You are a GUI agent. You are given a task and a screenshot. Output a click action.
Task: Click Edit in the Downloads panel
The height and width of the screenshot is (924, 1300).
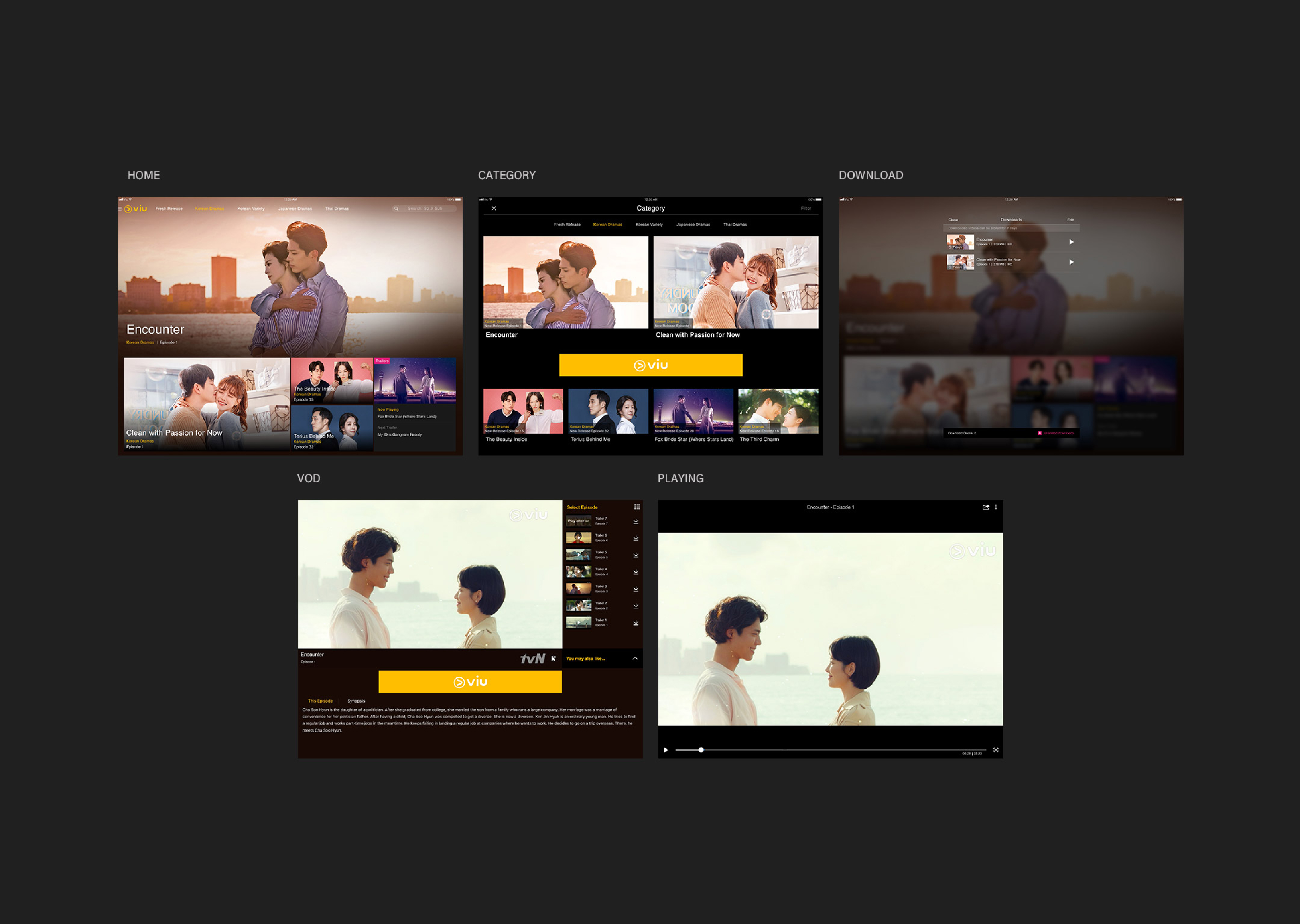[x=1070, y=220]
